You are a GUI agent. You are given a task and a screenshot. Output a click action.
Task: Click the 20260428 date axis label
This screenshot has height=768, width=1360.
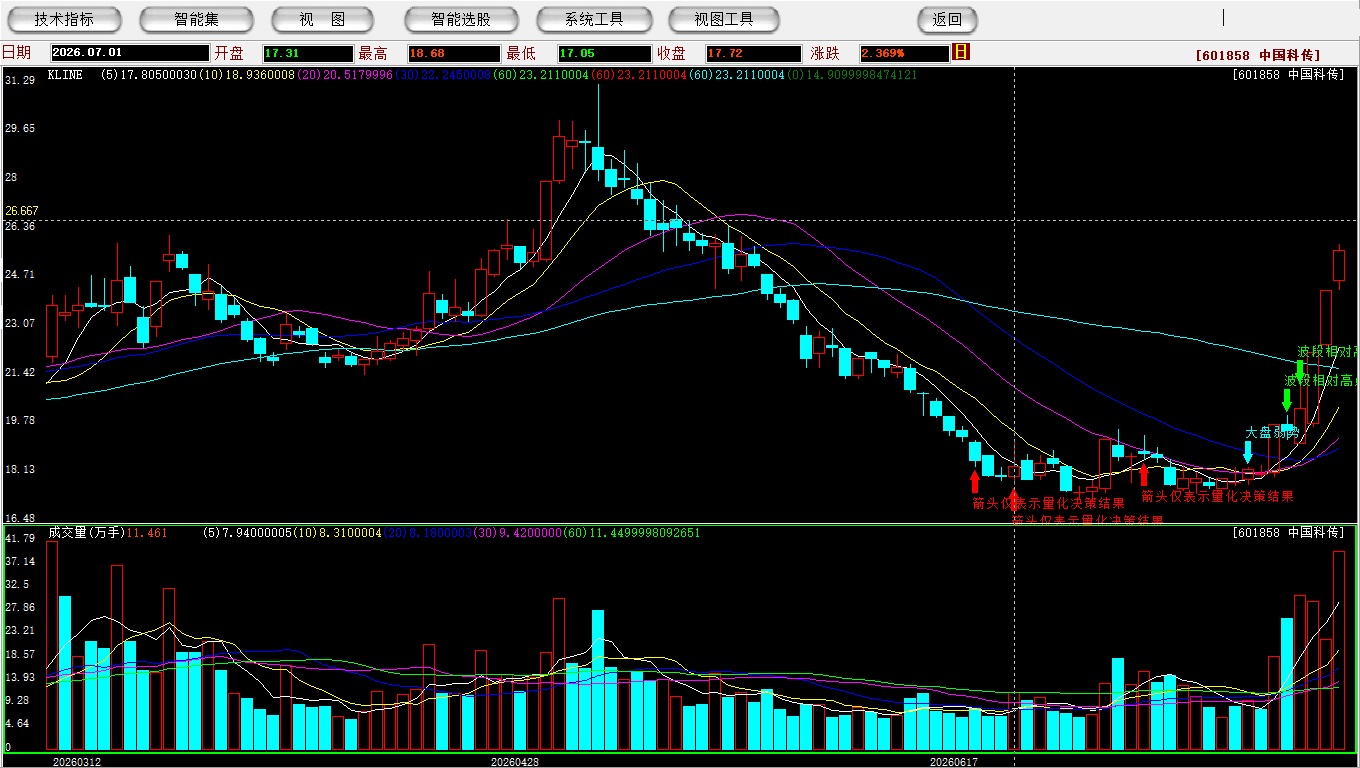coord(514,761)
